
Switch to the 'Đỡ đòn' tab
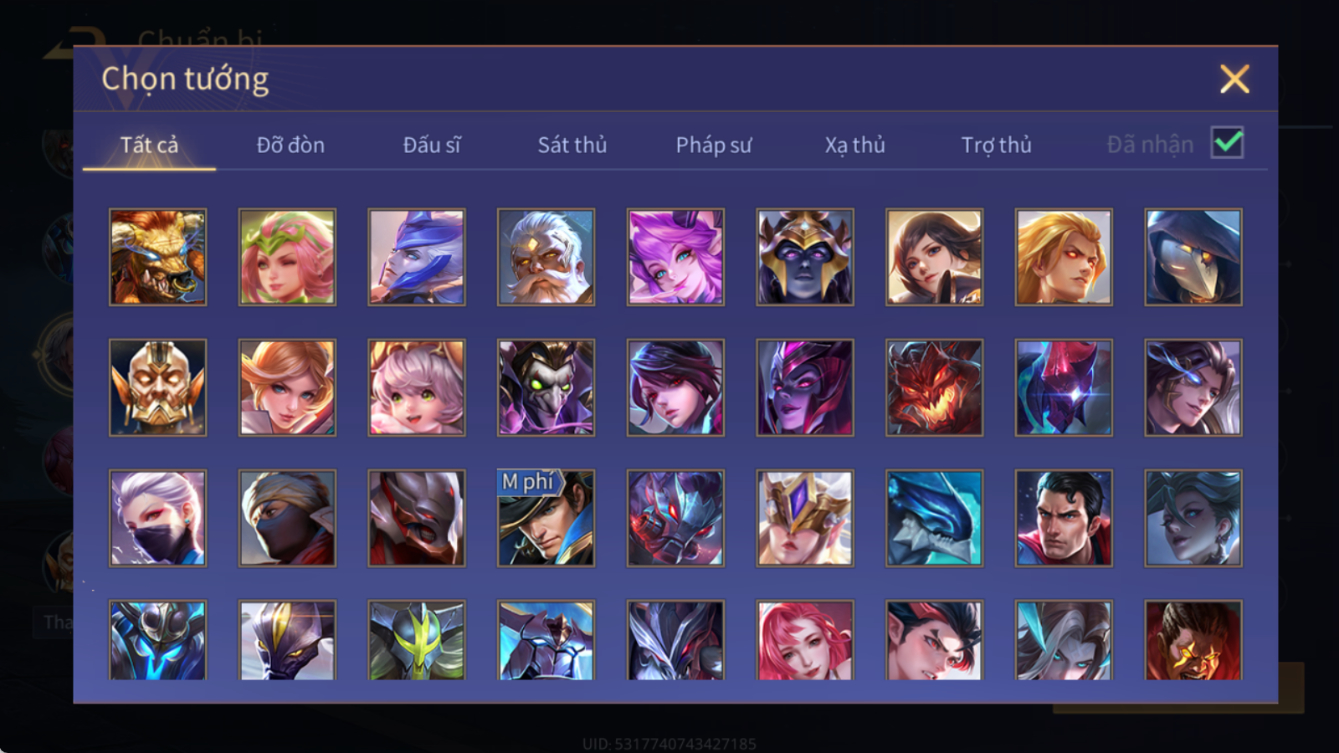point(291,145)
